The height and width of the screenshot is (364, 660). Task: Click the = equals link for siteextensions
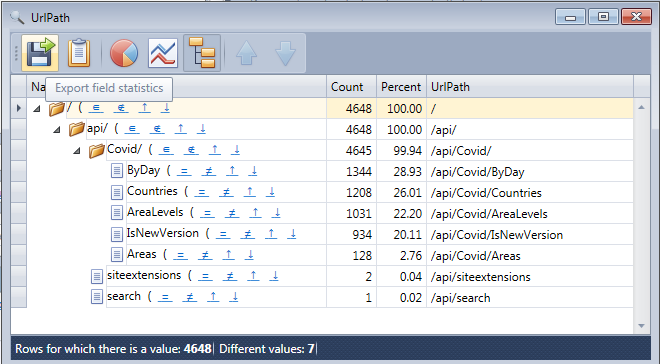coord(205,276)
